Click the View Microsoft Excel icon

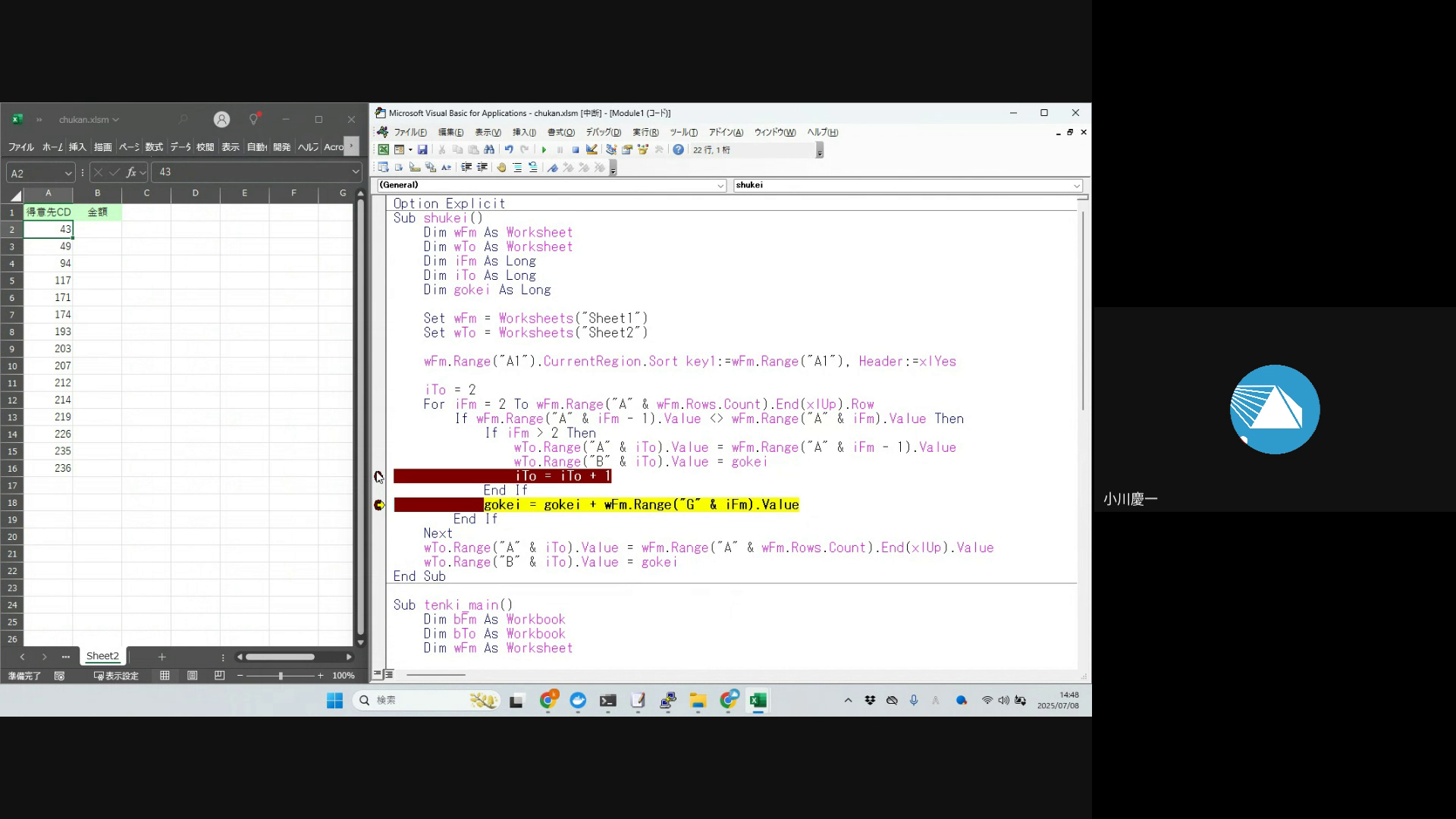(x=384, y=150)
